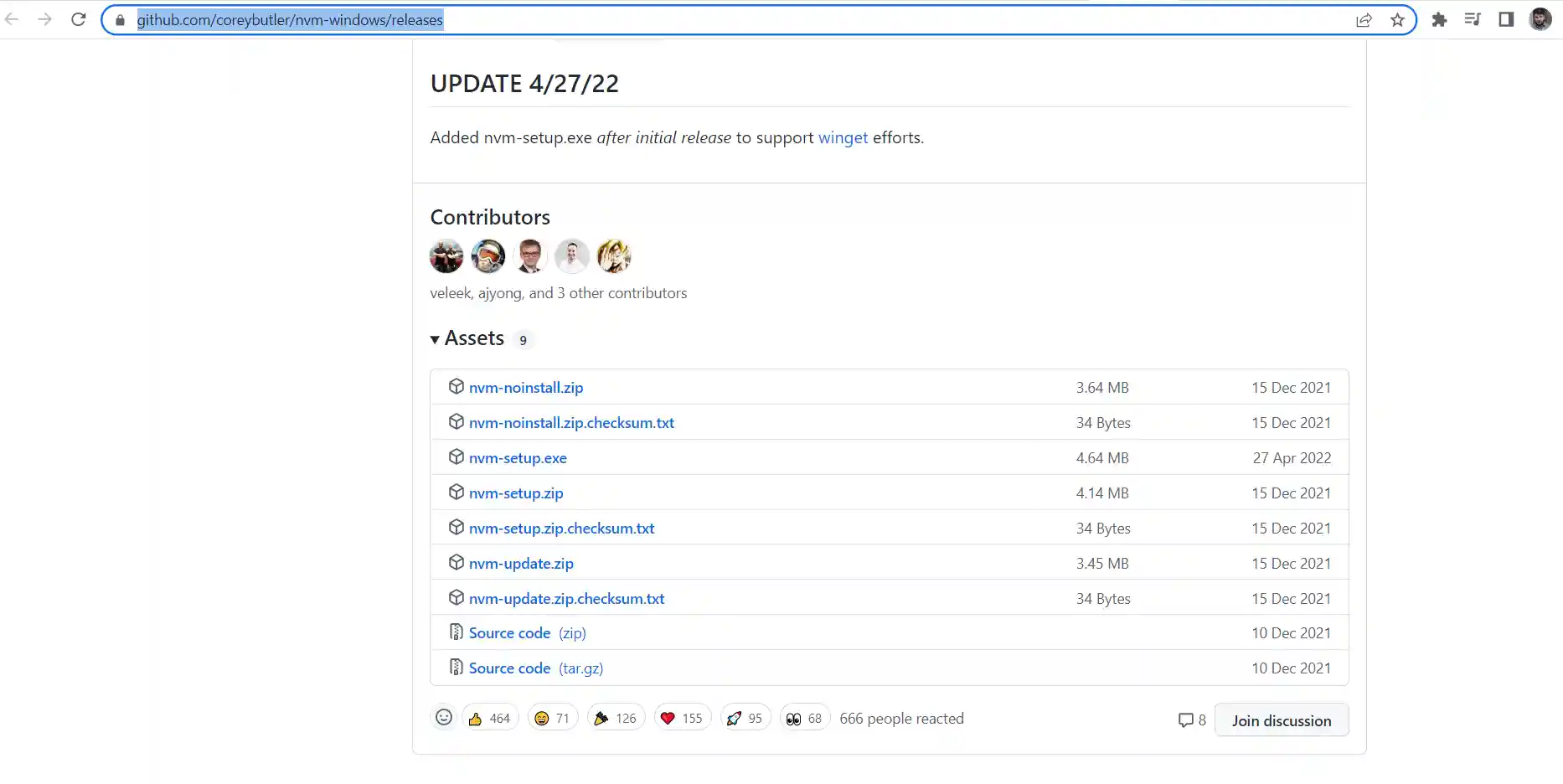Toggle eyes reaction with 68
Image resolution: width=1563 pixels, height=784 pixels.
805,718
